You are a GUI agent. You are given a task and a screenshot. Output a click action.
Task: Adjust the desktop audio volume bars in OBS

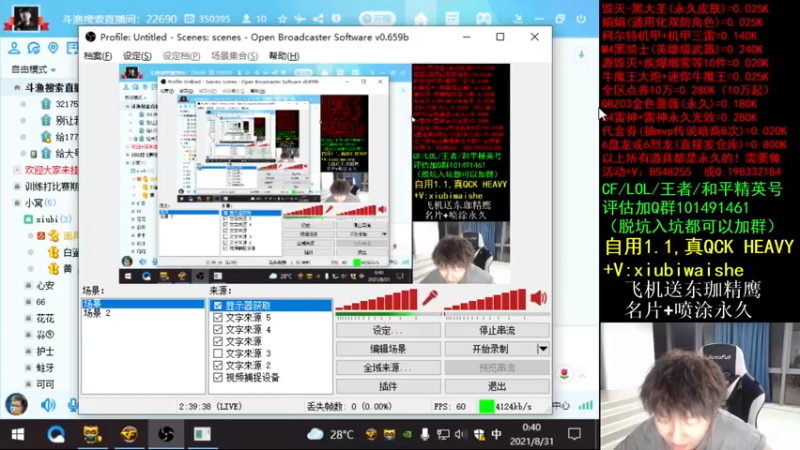tap(485, 300)
